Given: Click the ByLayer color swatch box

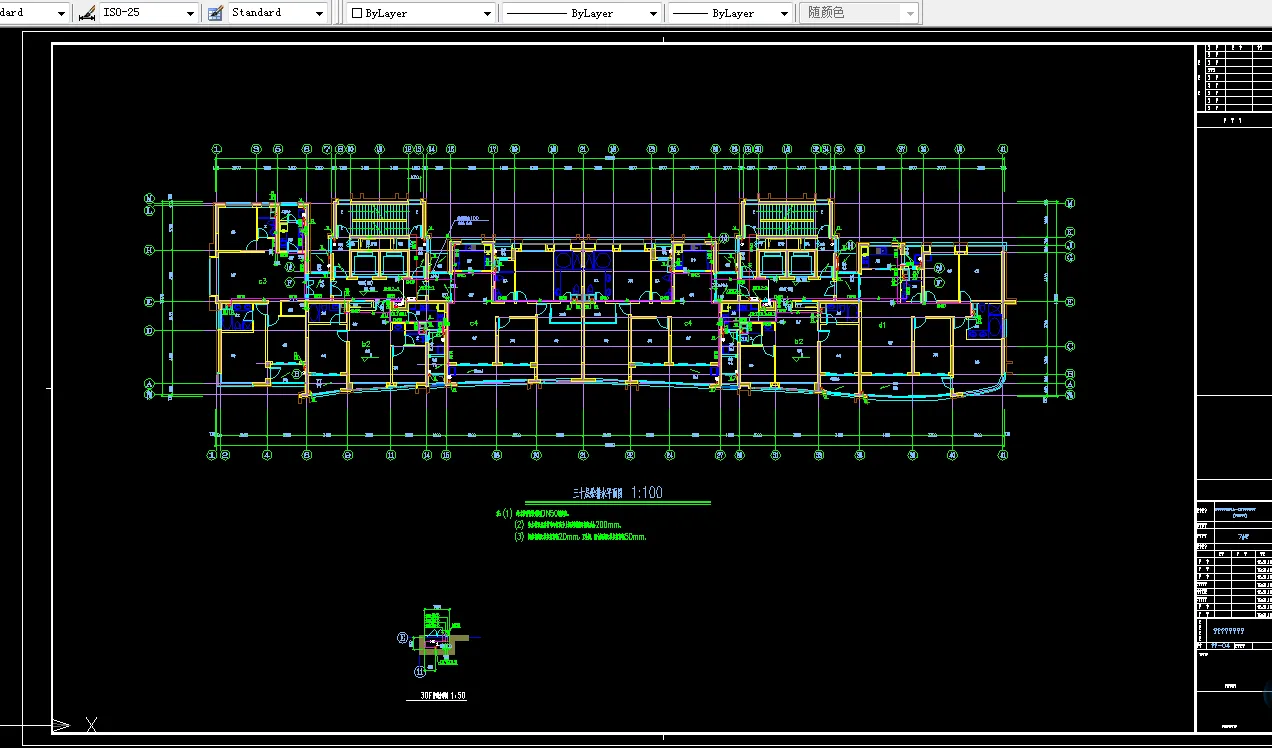Looking at the screenshot, I should (358, 13).
